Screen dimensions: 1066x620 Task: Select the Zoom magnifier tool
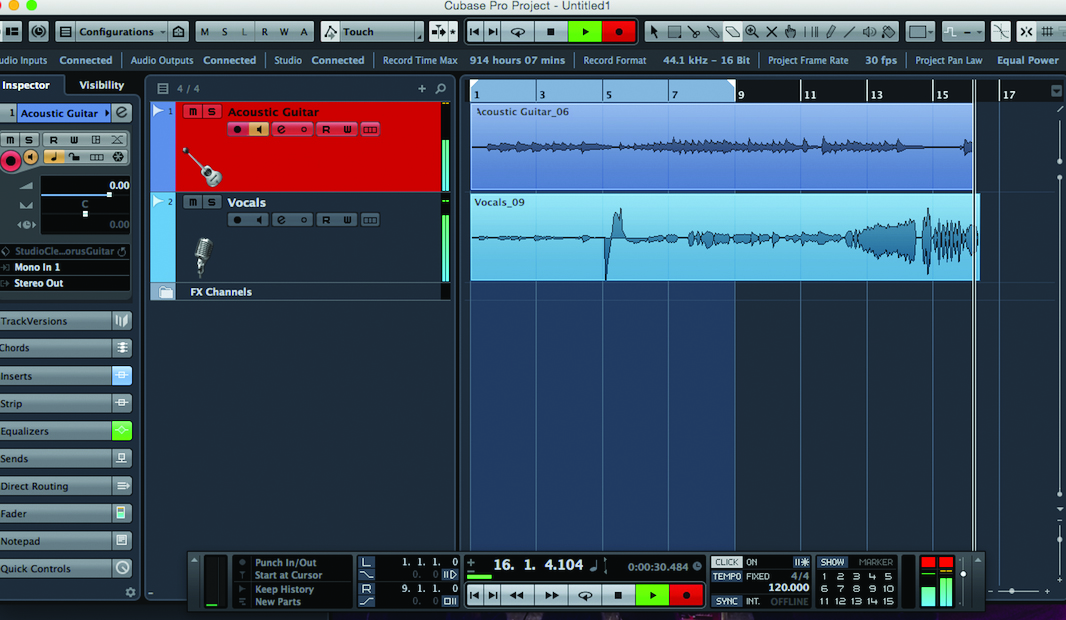point(751,31)
